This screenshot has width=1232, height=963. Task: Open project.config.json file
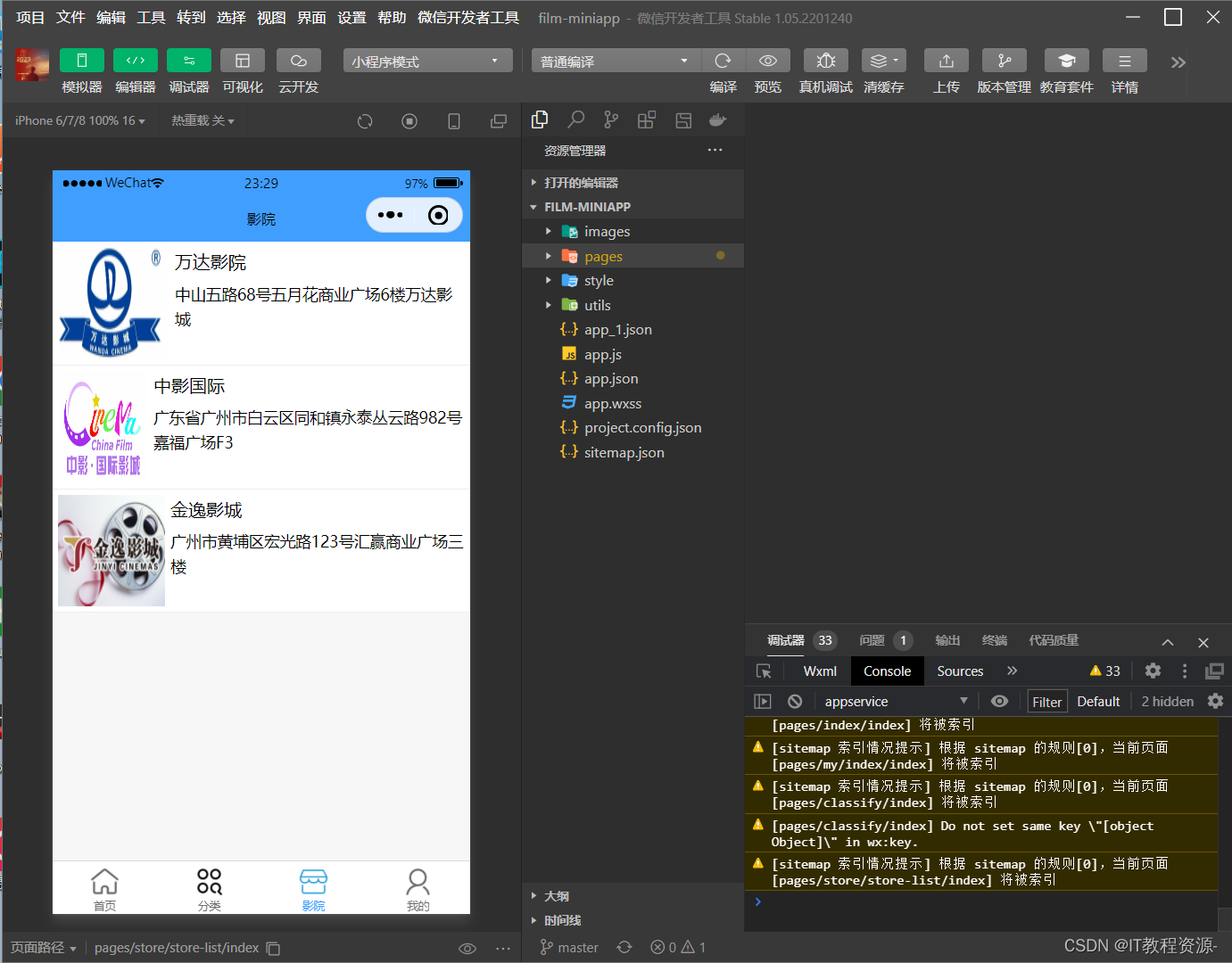633,427
